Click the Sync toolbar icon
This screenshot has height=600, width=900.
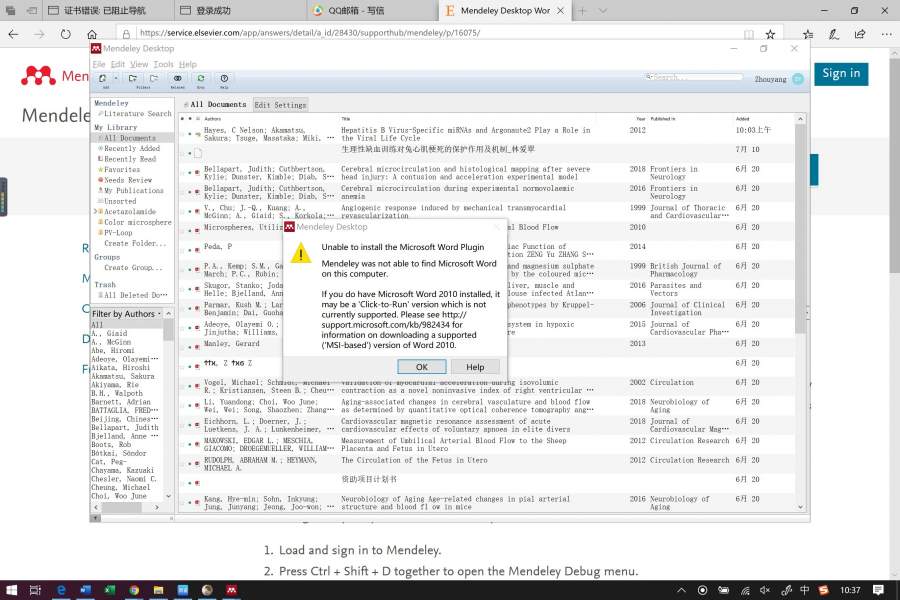click(x=200, y=78)
